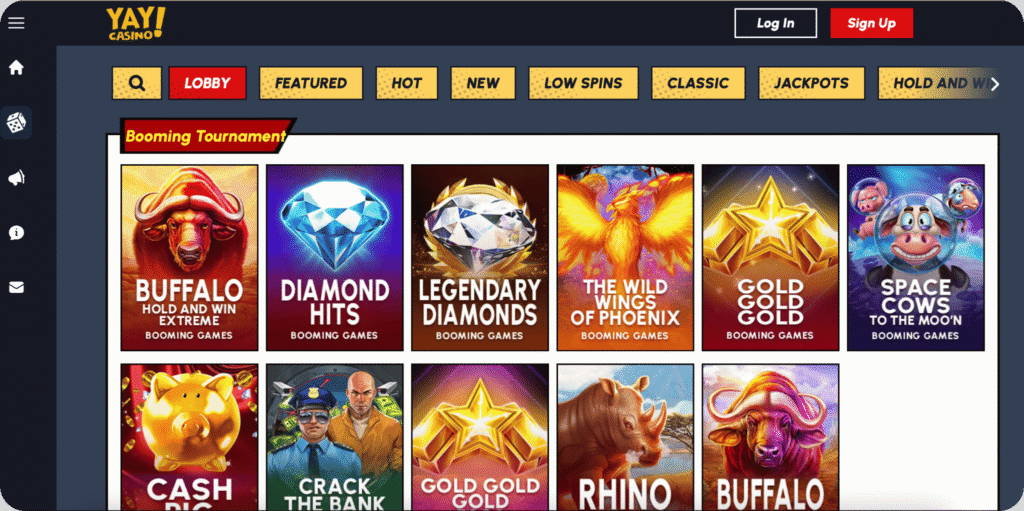Expand more categories with the right chevron

(995, 84)
